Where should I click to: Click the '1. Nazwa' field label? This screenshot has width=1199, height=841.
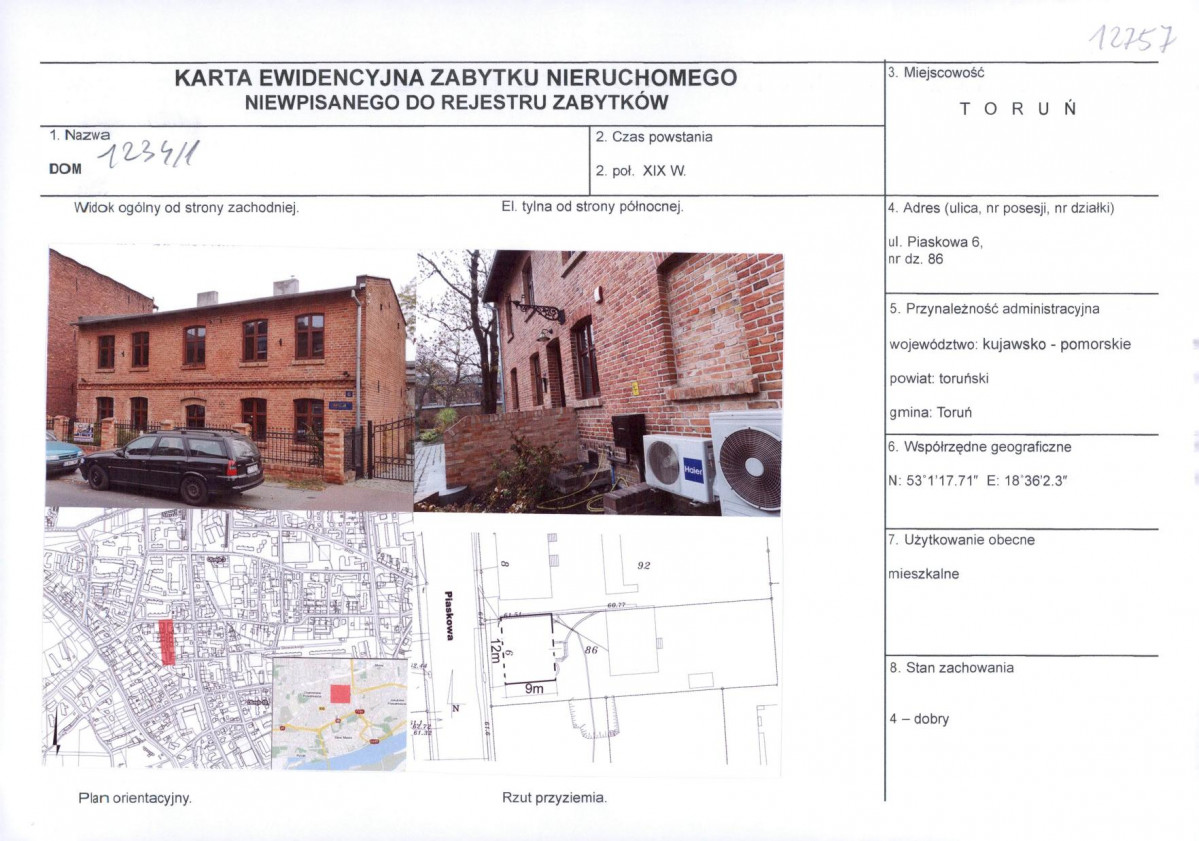click(80, 135)
